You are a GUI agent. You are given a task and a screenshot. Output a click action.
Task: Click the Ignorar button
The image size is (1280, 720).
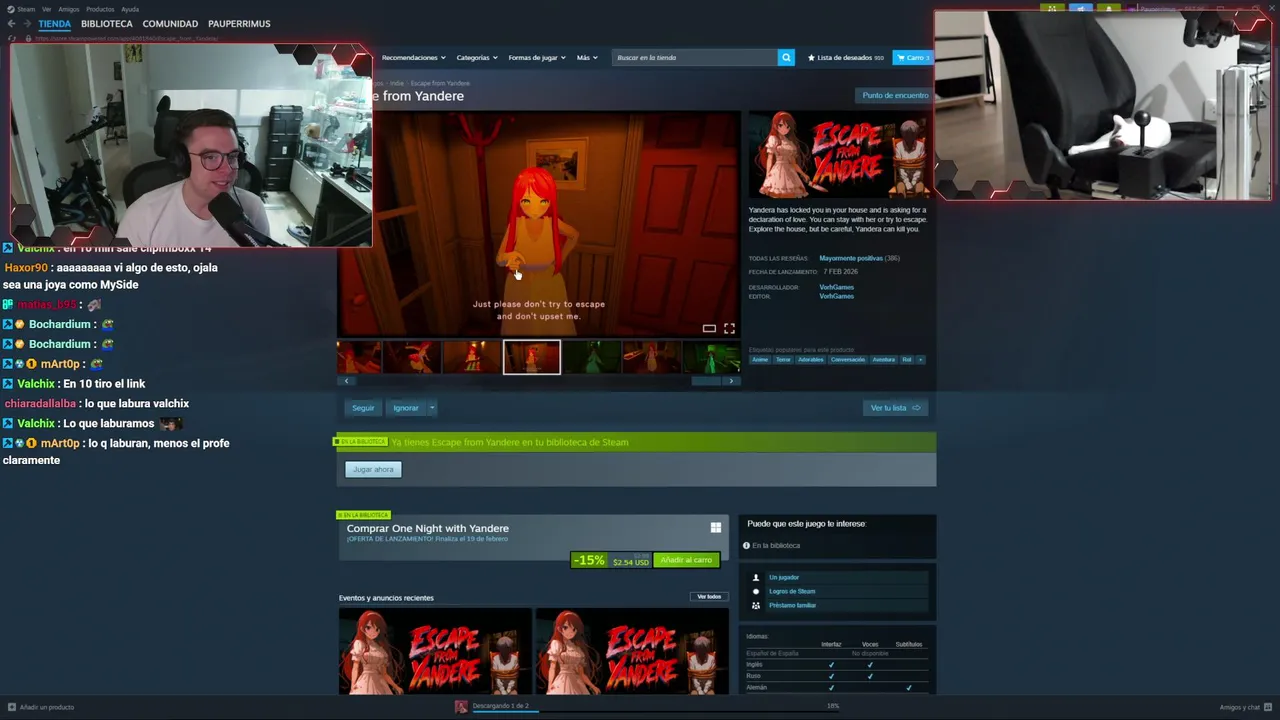(x=406, y=407)
